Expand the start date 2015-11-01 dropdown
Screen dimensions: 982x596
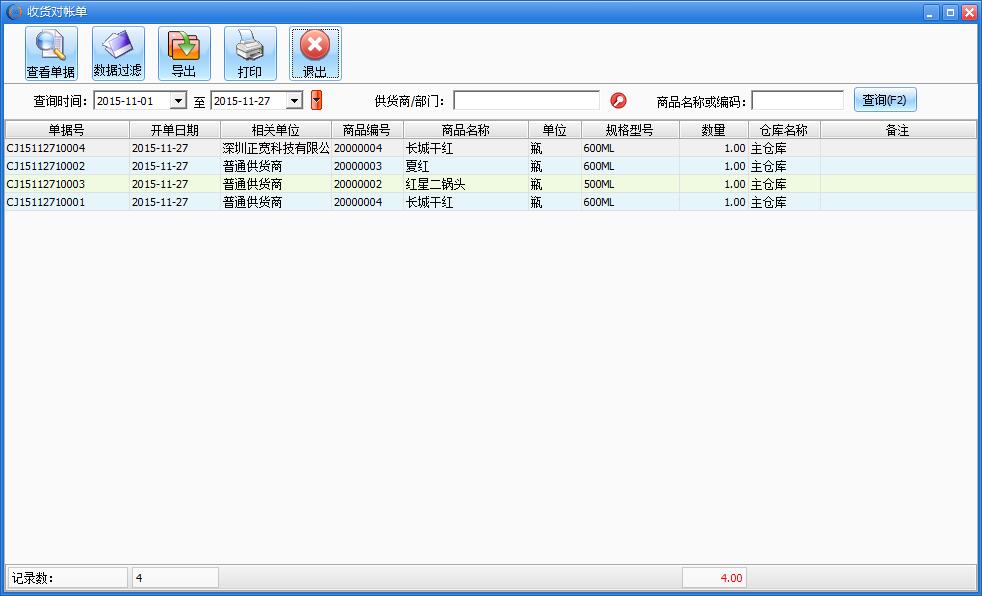click(178, 101)
